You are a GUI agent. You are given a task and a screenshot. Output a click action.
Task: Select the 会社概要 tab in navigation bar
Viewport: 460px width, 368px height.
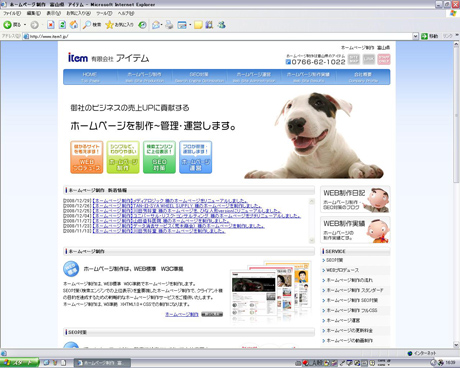click(x=363, y=77)
